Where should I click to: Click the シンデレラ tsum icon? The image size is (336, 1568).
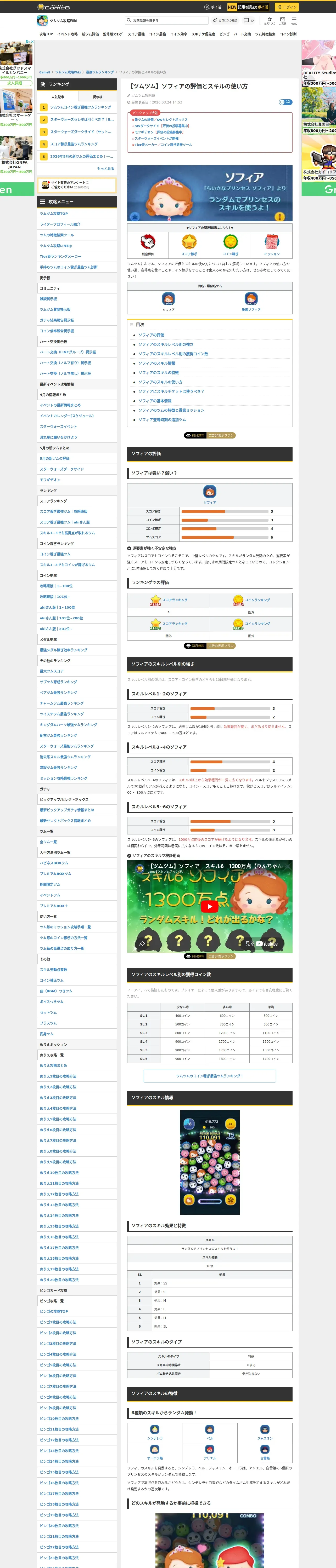point(155,1430)
